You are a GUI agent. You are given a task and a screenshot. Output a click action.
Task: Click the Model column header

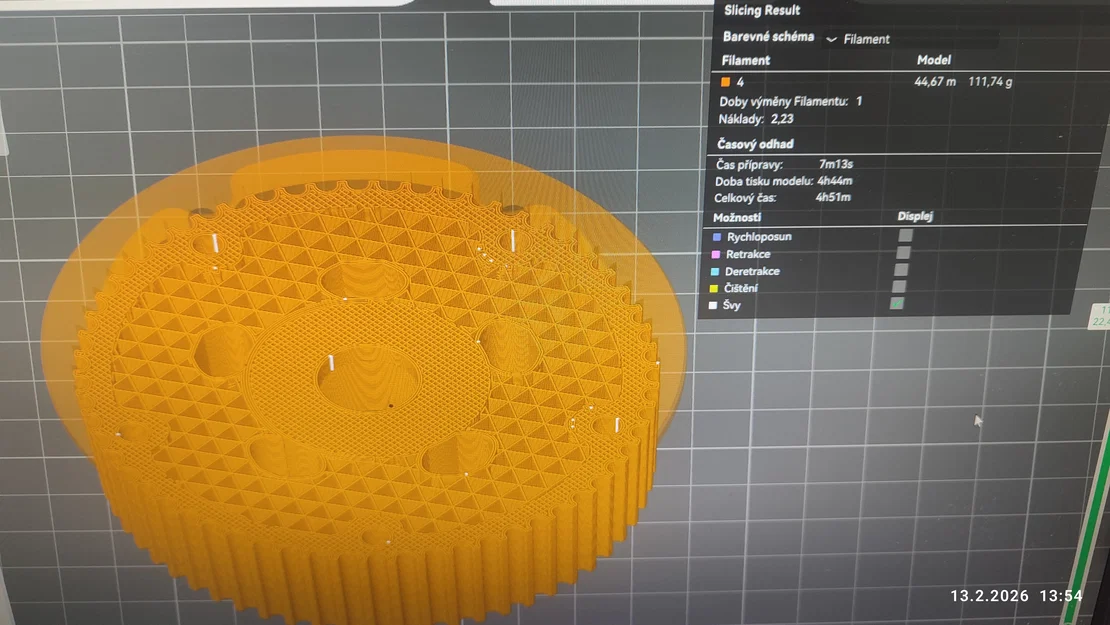(934, 60)
